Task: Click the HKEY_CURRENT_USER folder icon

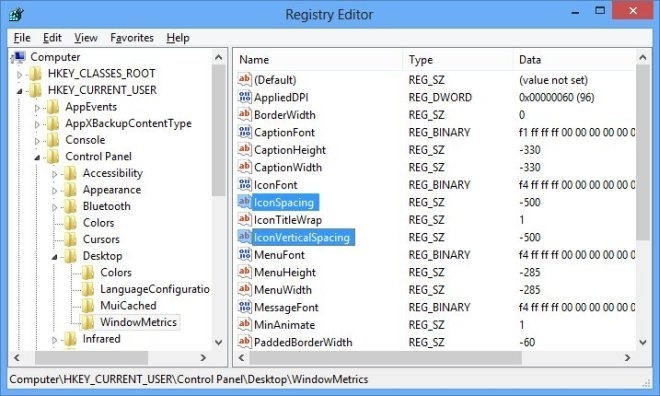Action: pyautogui.click(x=35, y=90)
